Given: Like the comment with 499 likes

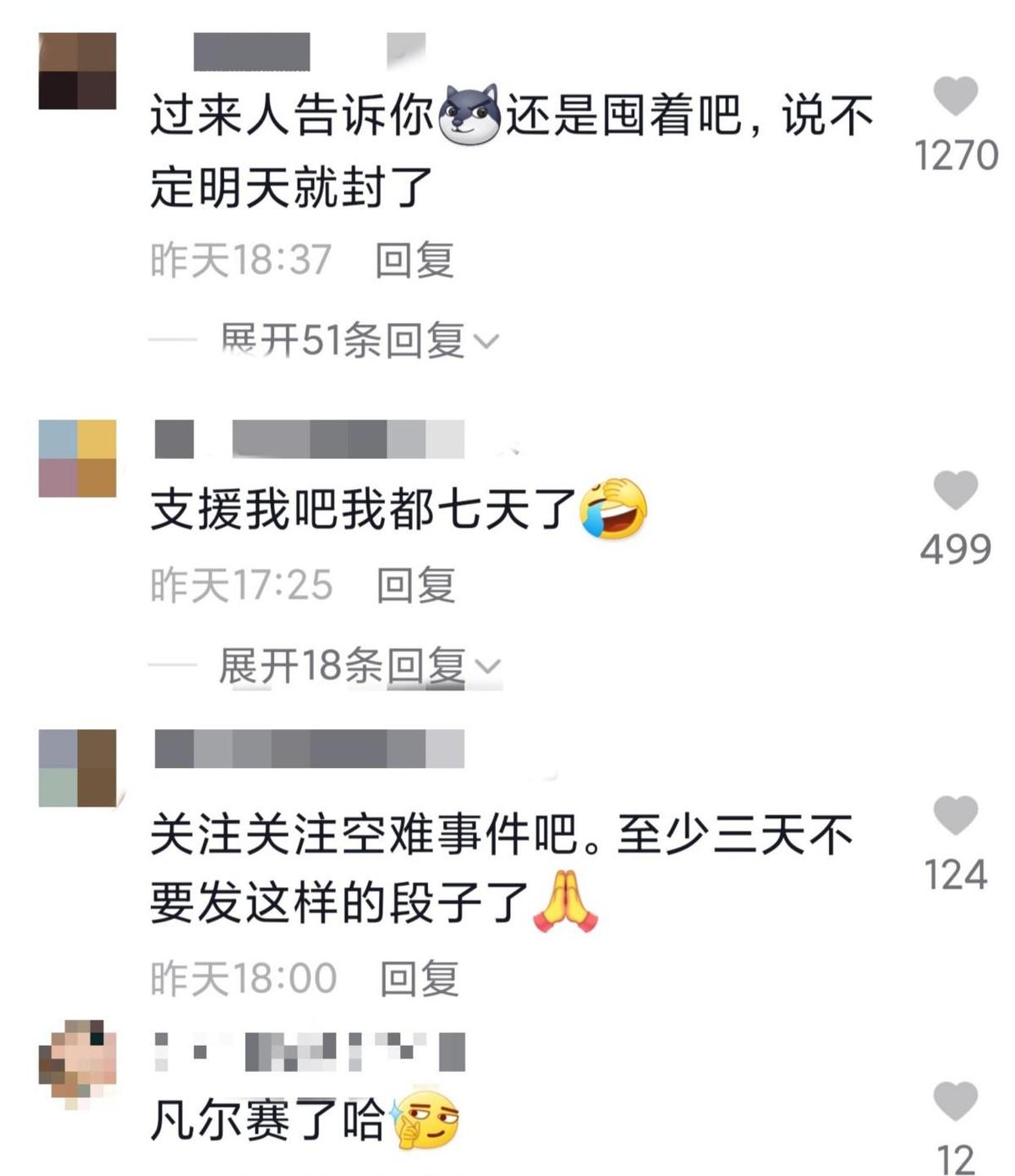Looking at the screenshot, I should point(956,491).
